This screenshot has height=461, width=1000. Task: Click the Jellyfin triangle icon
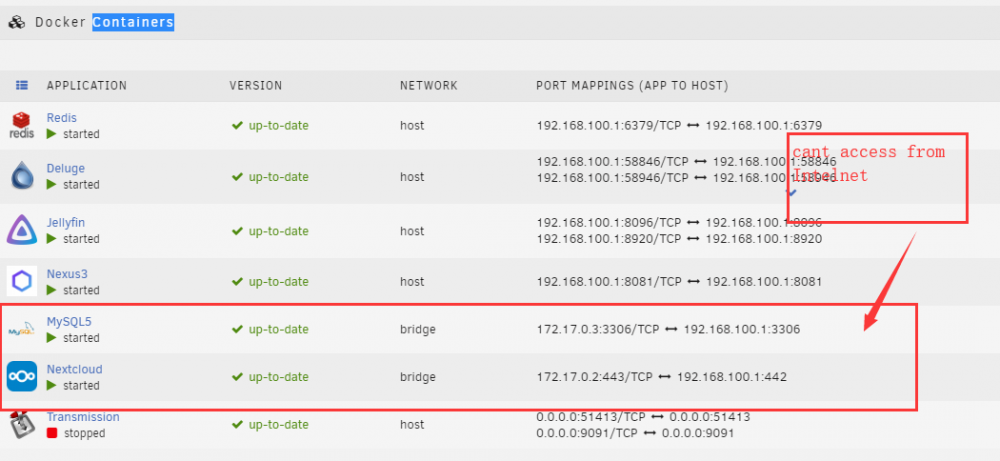point(22,230)
